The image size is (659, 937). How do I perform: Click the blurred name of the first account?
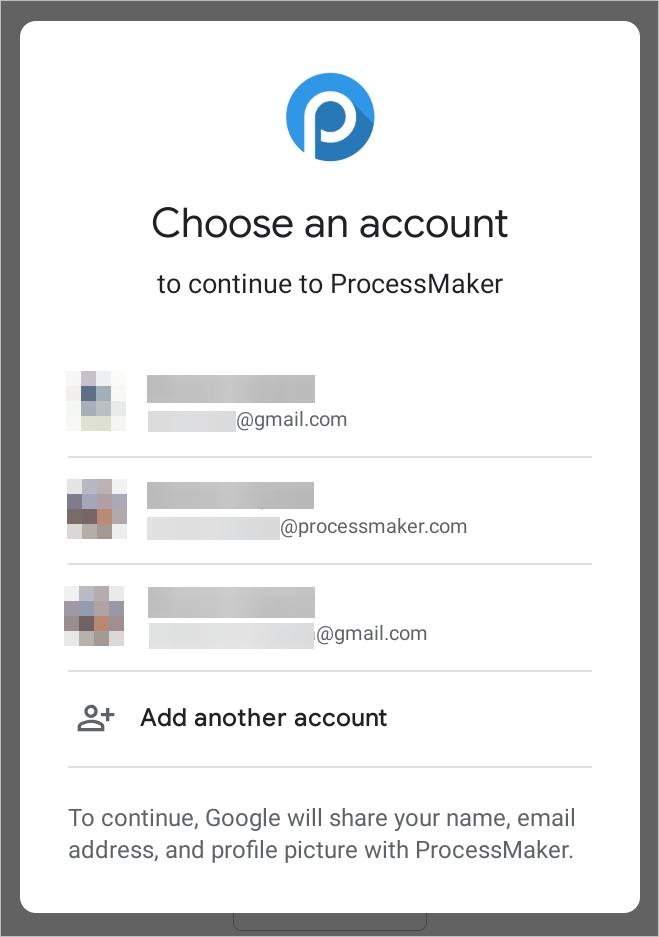coord(231,389)
